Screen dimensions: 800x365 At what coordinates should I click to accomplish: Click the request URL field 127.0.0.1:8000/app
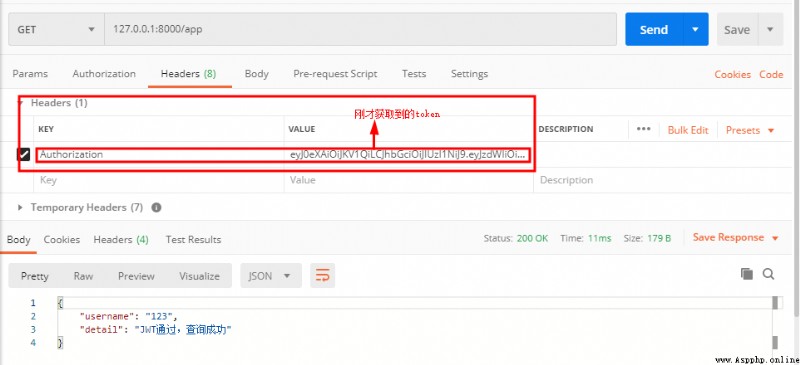point(360,29)
